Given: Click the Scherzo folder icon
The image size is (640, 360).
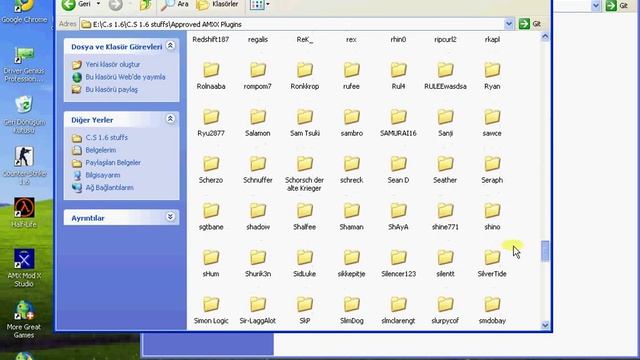Looking at the screenshot, I should [x=211, y=164].
